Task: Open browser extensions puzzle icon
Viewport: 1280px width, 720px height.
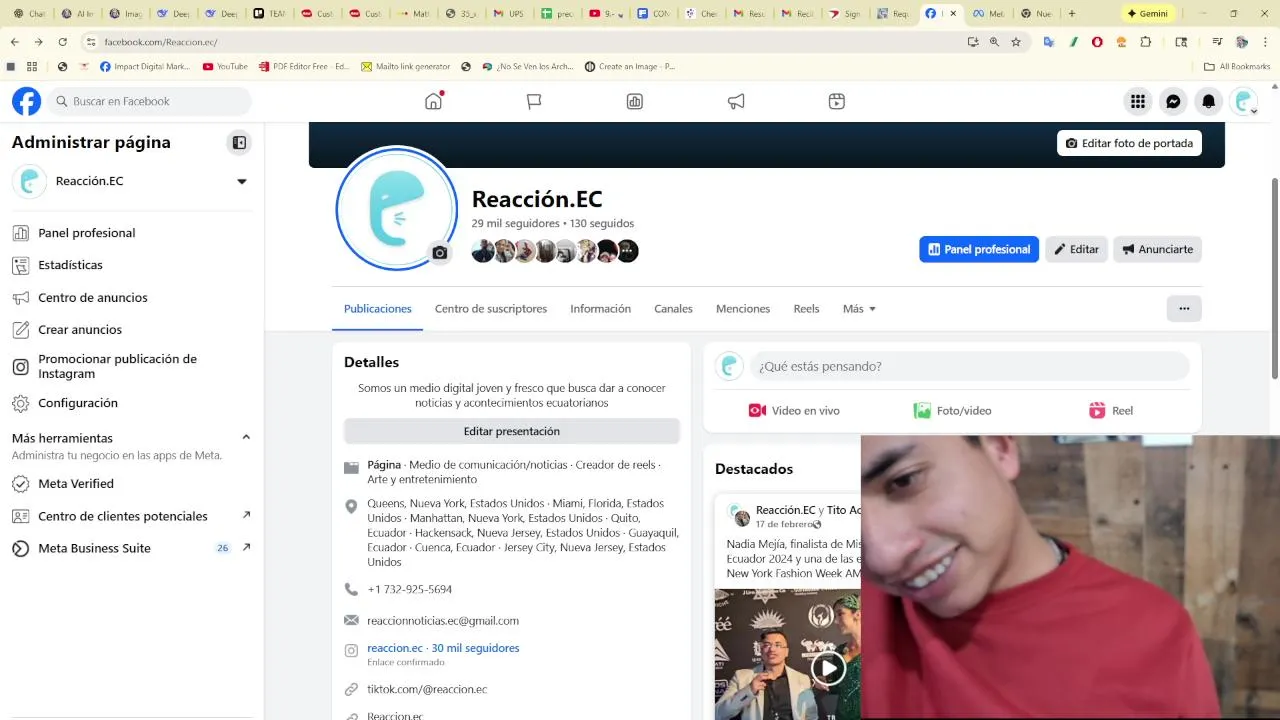Action: (1146, 42)
